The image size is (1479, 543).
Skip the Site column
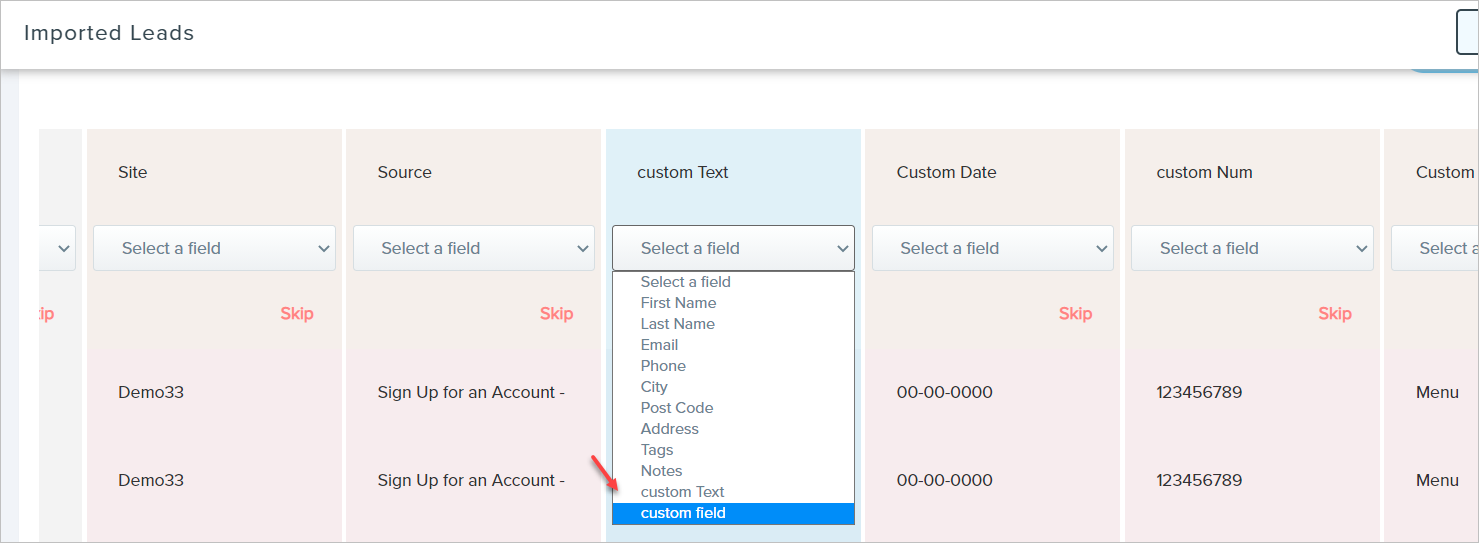tap(297, 314)
